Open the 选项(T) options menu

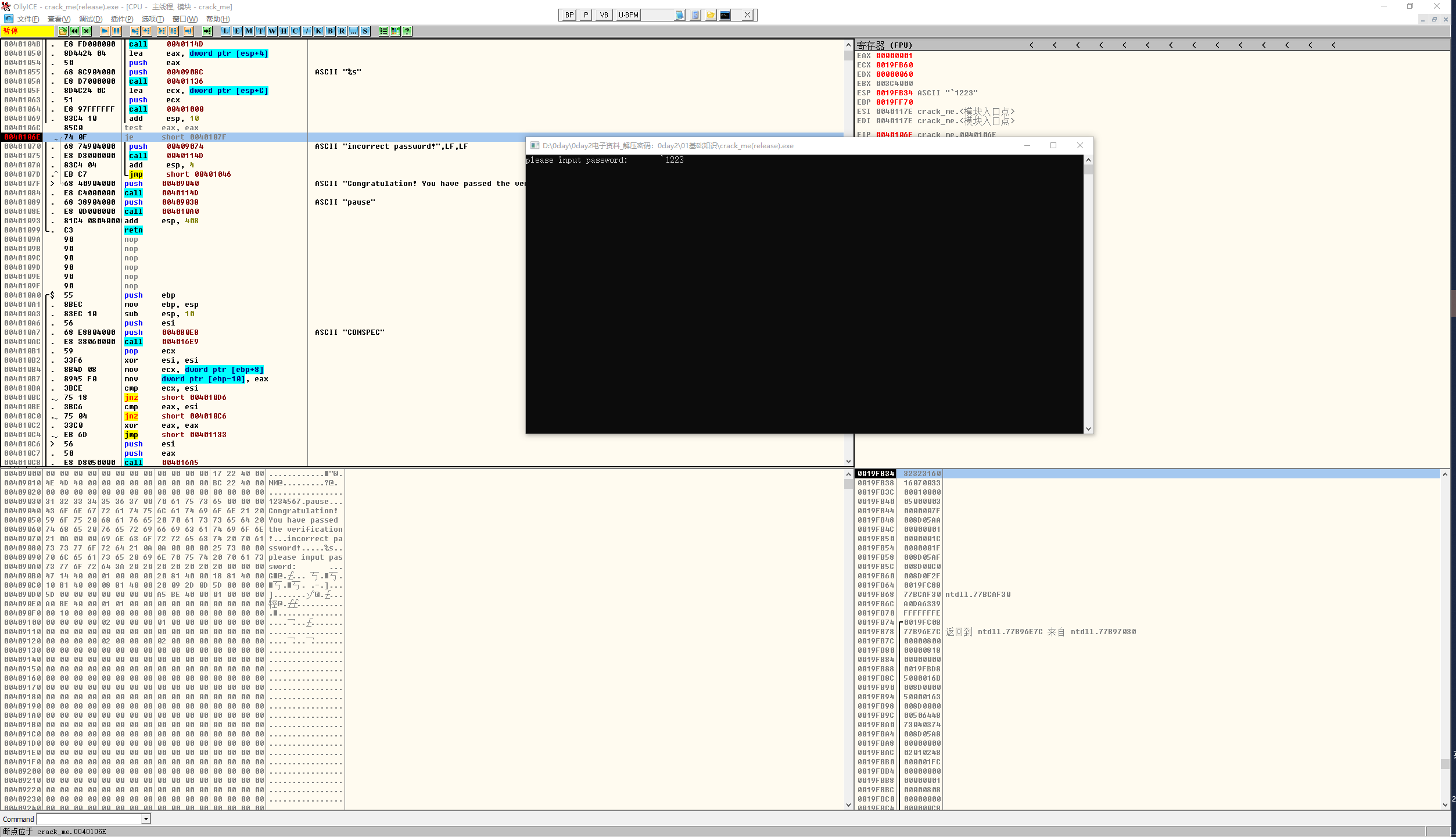point(153,19)
